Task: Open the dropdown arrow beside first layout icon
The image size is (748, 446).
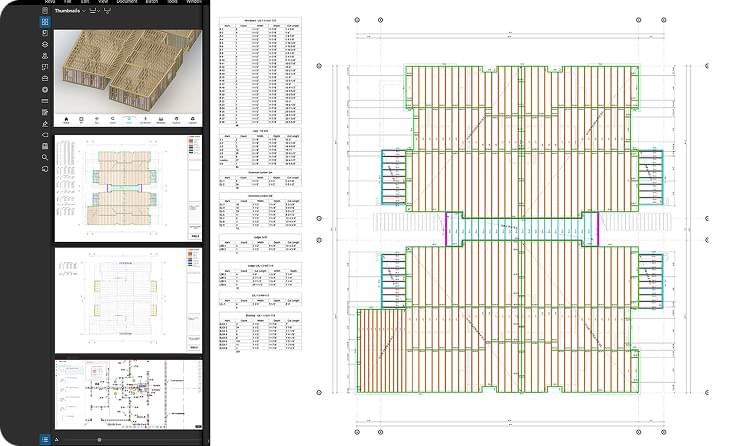Action: pos(97,10)
